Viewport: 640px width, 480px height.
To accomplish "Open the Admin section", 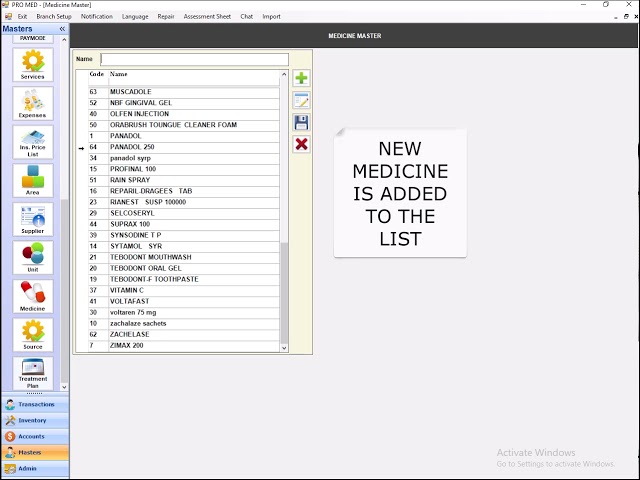I will pyautogui.click(x=35, y=468).
